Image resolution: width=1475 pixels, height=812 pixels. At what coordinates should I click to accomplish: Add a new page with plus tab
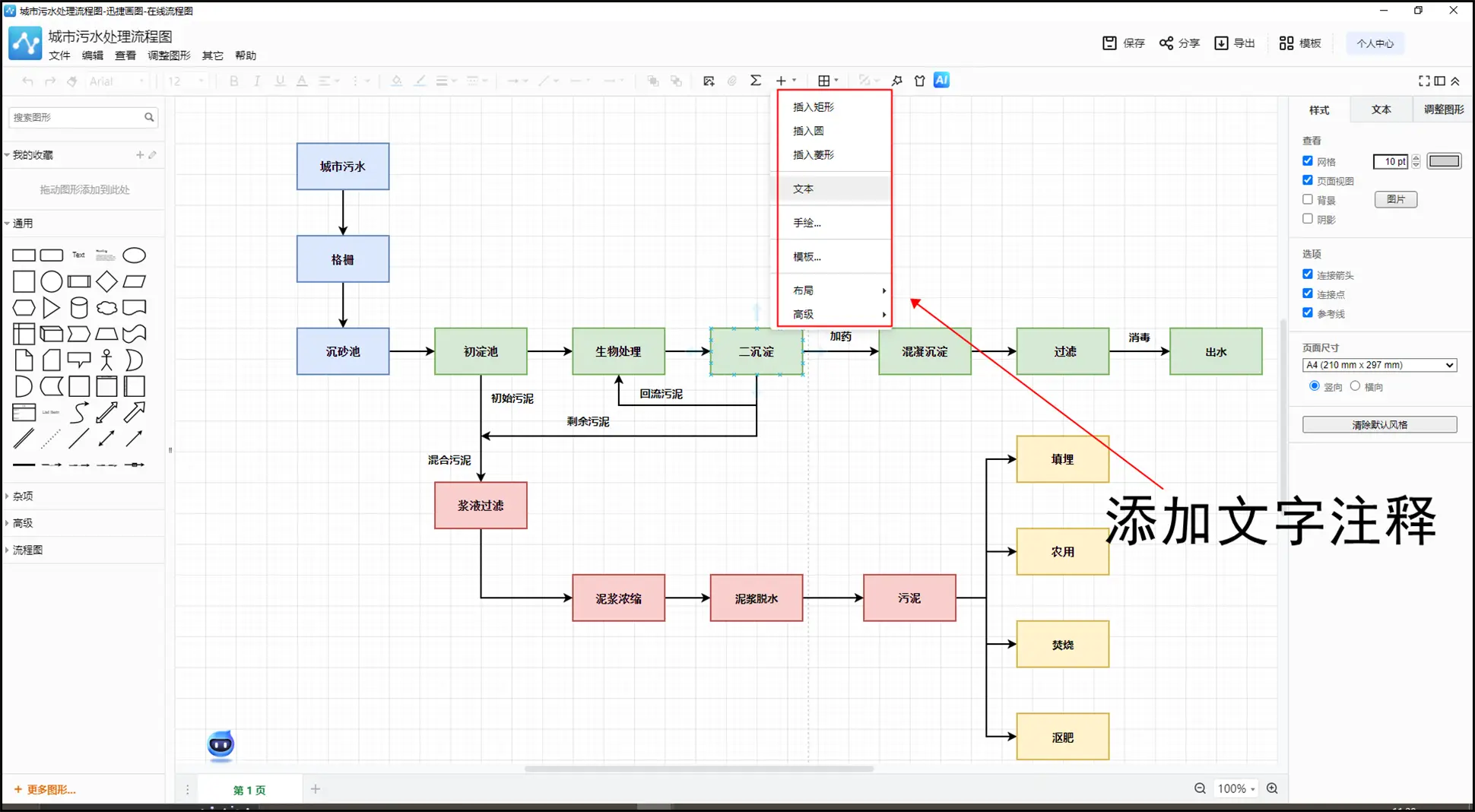(x=315, y=789)
